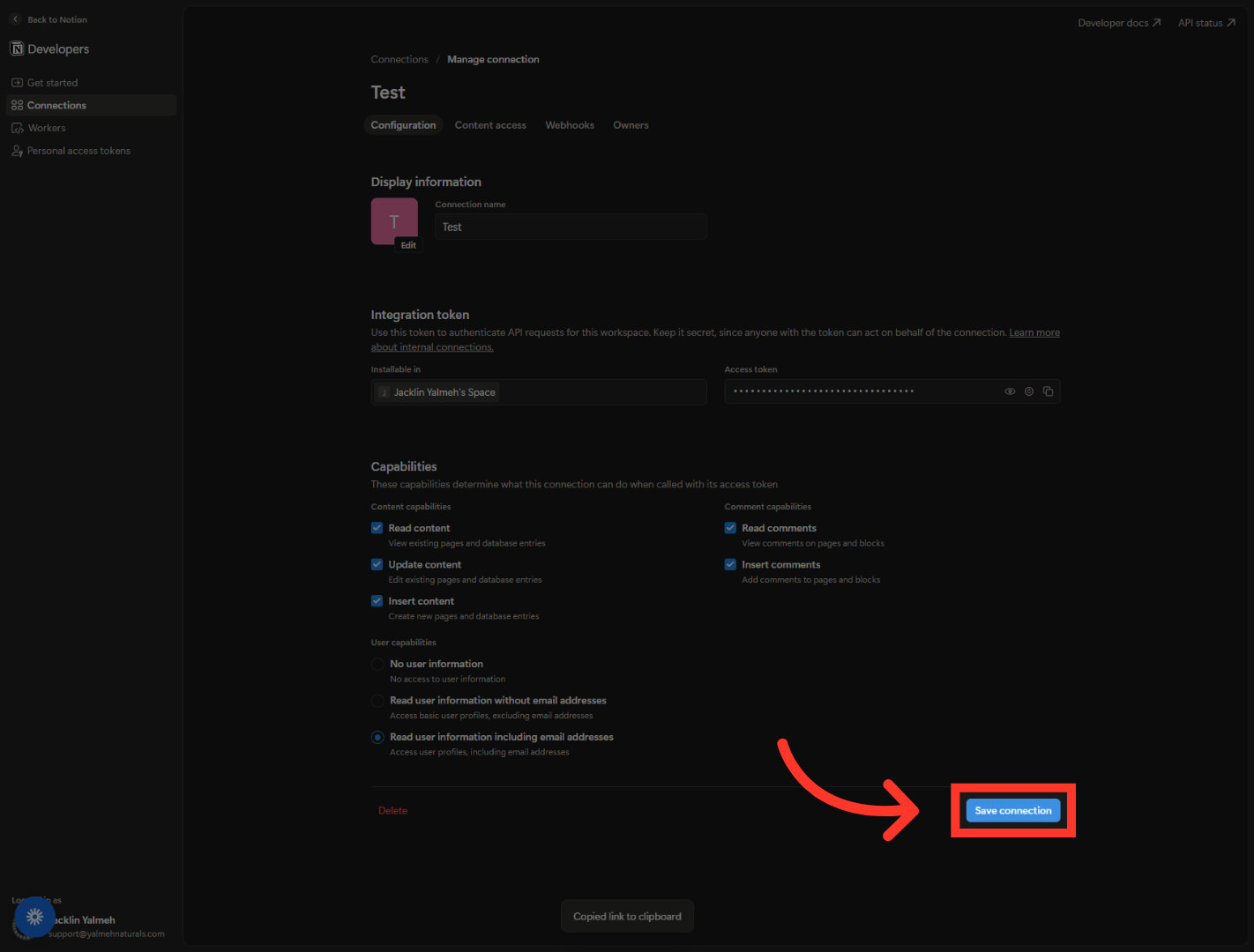Click the purple T connection avatar
Image resolution: width=1254 pixels, height=952 pixels.
point(394,220)
